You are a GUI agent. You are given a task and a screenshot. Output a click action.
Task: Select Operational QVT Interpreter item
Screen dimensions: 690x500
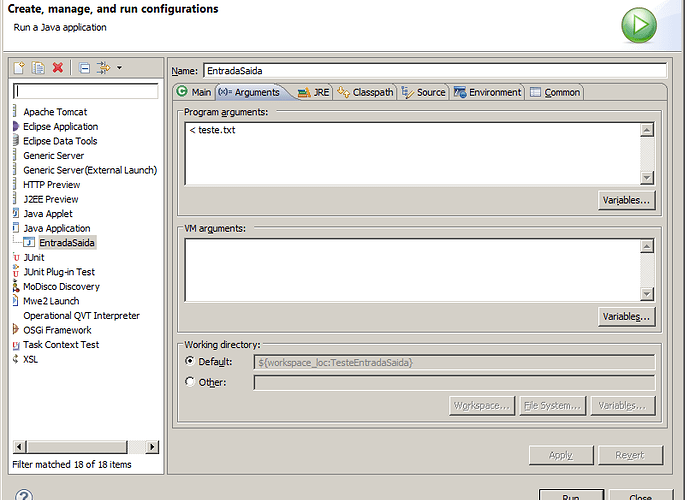[81, 316]
